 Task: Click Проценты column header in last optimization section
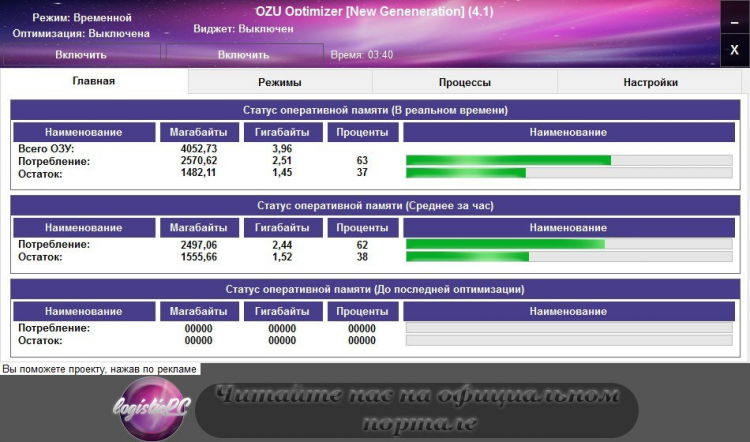tap(362, 311)
